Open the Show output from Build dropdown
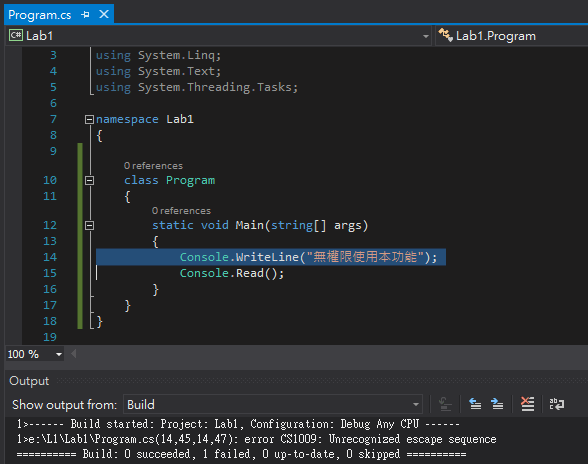Screen dimensions: 588x464 tap(416, 404)
